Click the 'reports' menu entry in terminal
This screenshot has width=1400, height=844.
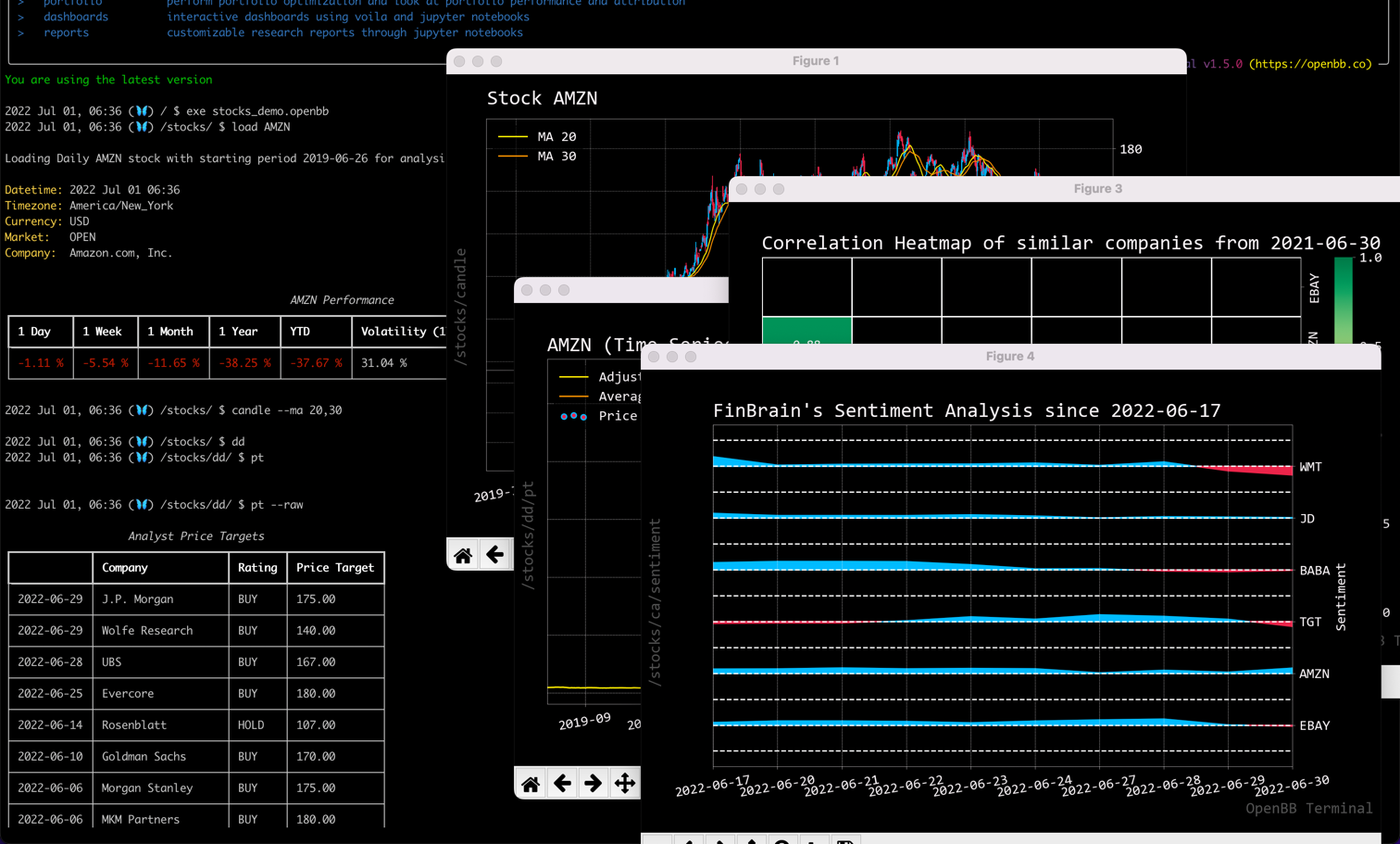(67, 32)
